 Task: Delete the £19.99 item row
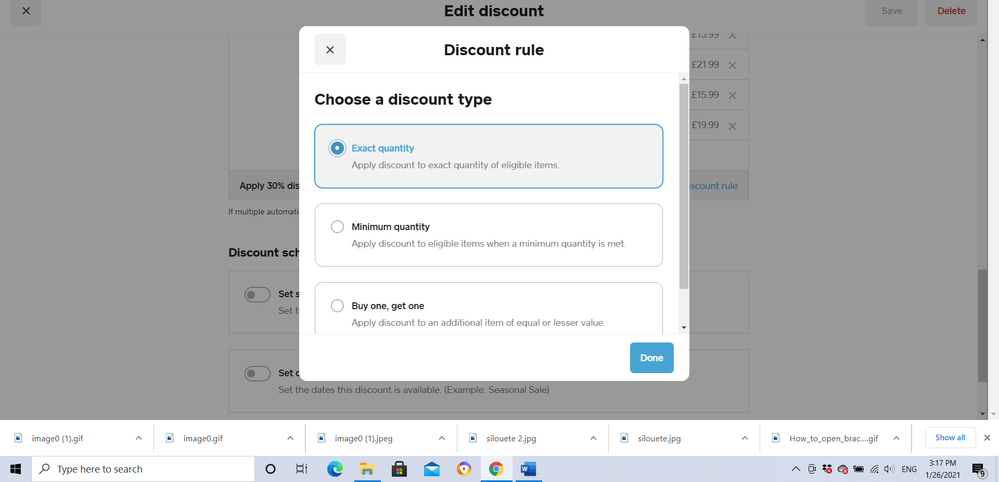coord(732,126)
